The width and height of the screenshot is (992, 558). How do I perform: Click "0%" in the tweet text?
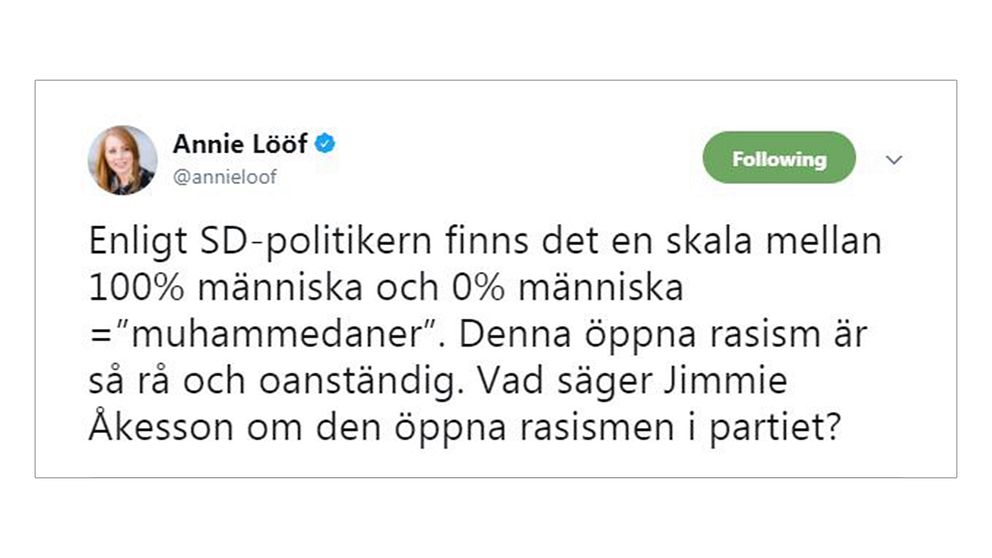coord(478,288)
